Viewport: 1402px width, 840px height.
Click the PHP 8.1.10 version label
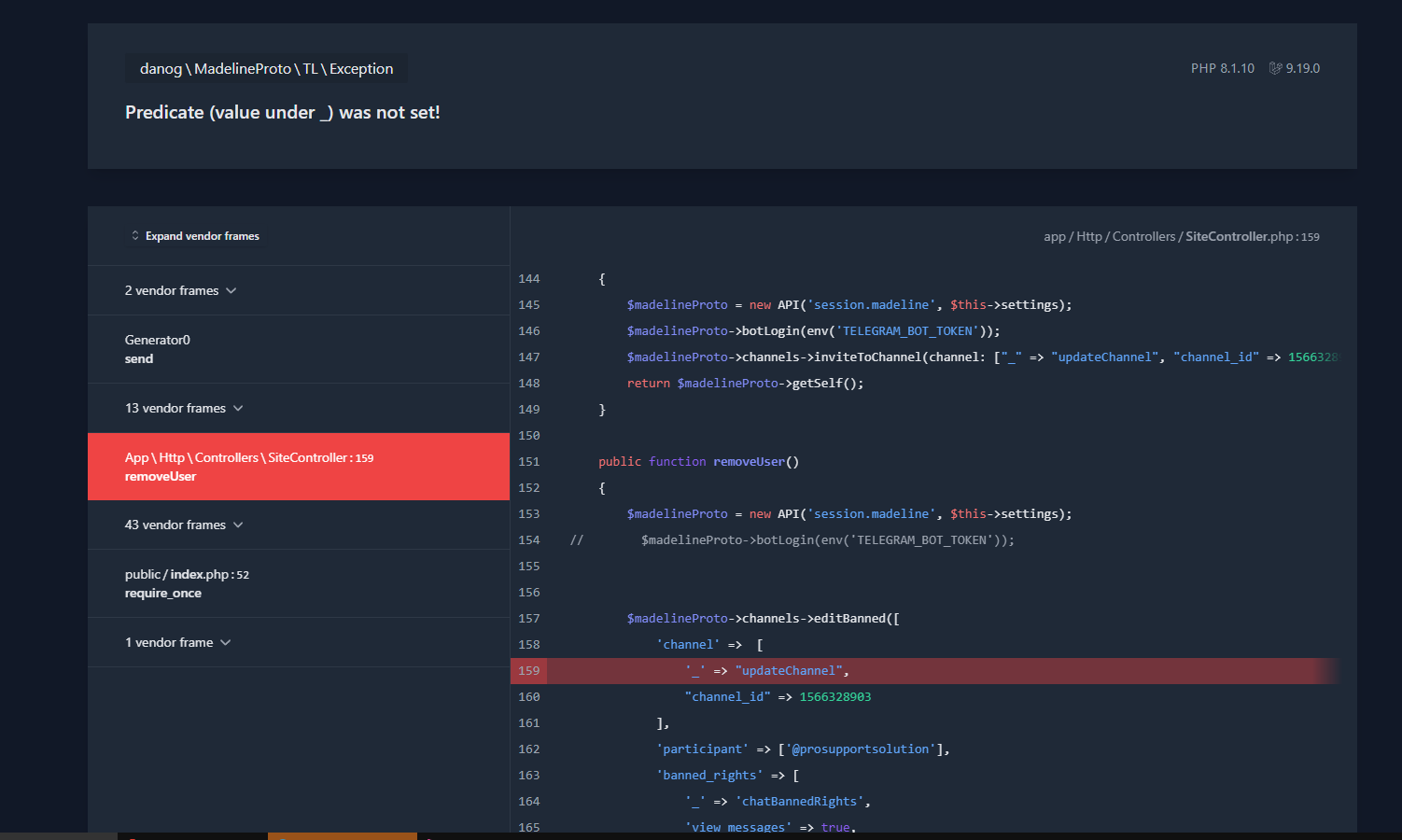[1223, 67]
